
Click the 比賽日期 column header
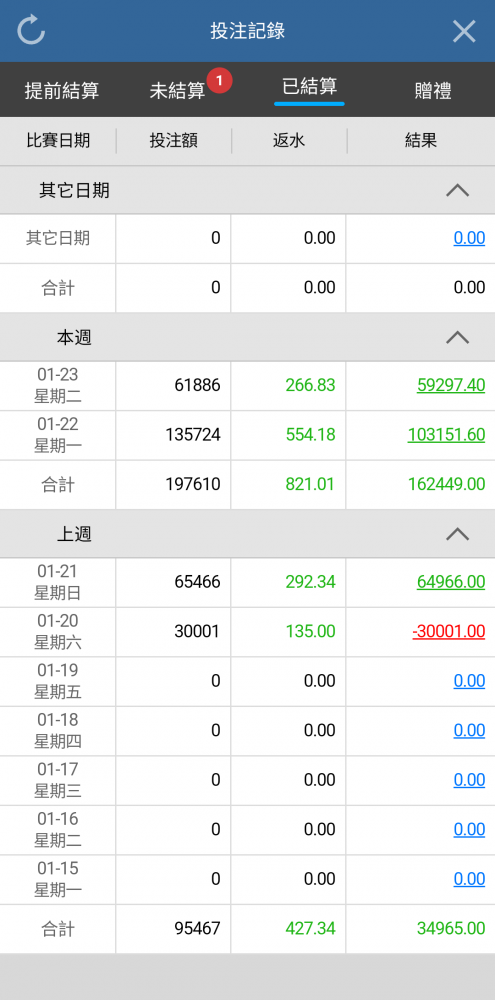tap(58, 140)
